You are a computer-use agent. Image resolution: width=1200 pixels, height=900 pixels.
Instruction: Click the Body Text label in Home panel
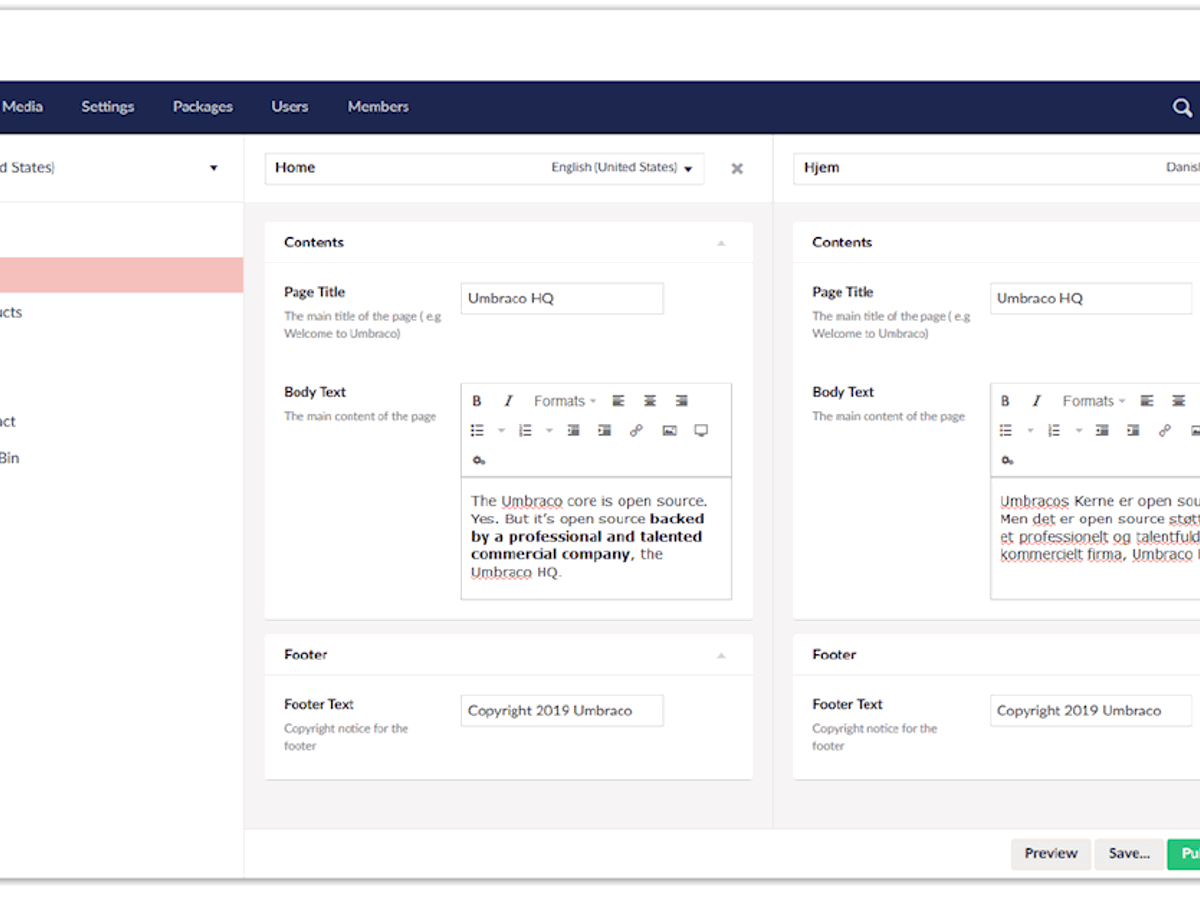pyautogui.click(x=315, y=392)
